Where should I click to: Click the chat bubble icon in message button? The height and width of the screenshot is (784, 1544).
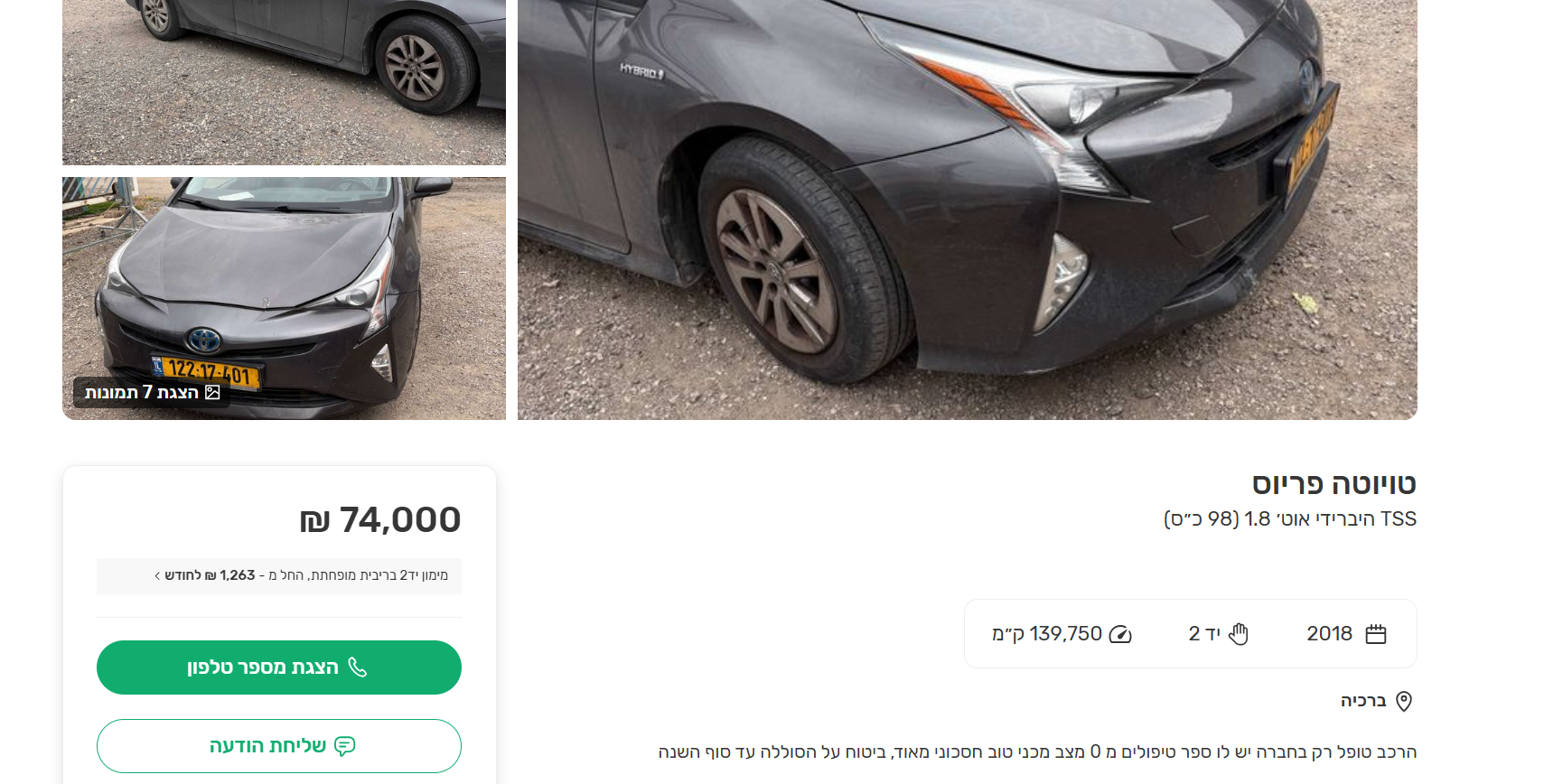point(345,746)
